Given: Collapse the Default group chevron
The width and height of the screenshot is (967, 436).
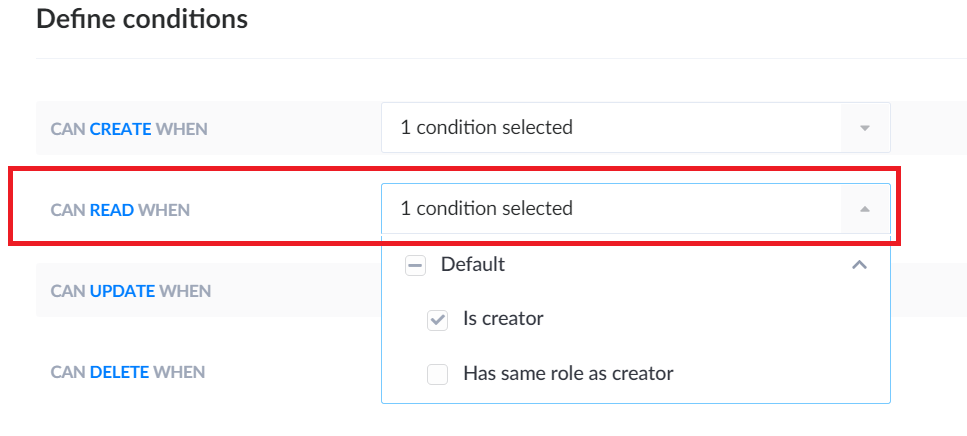Looking at the screenshot, I should pyautogui.click(x=858, y=265).
